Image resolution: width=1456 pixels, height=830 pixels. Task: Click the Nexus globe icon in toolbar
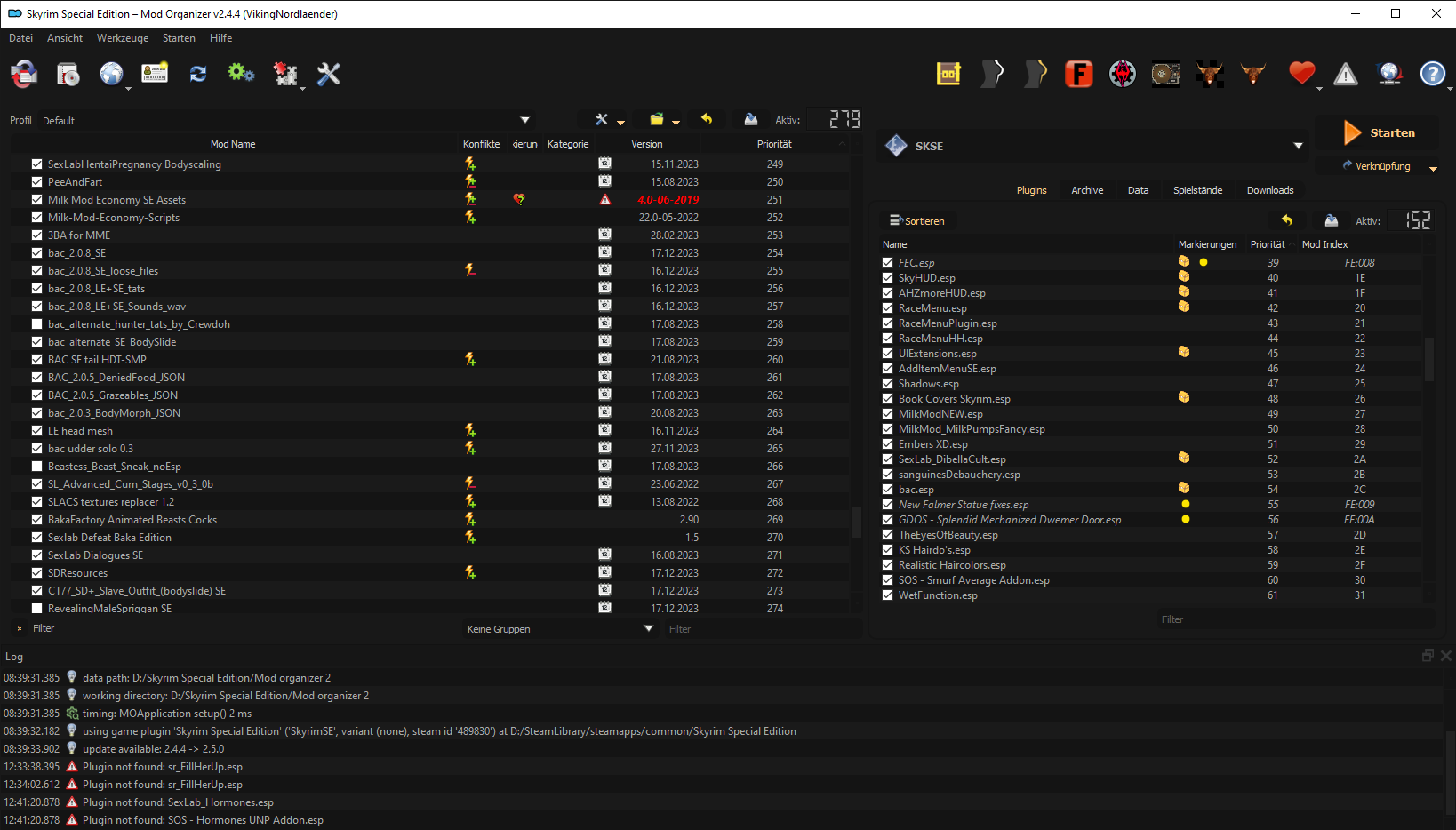[111, 74]
